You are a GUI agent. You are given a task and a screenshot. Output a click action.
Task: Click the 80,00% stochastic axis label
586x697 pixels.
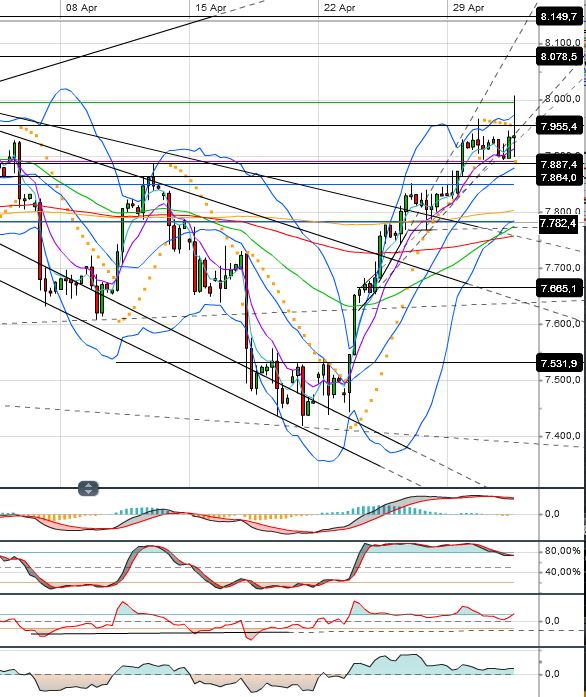(x=563, y=551)
